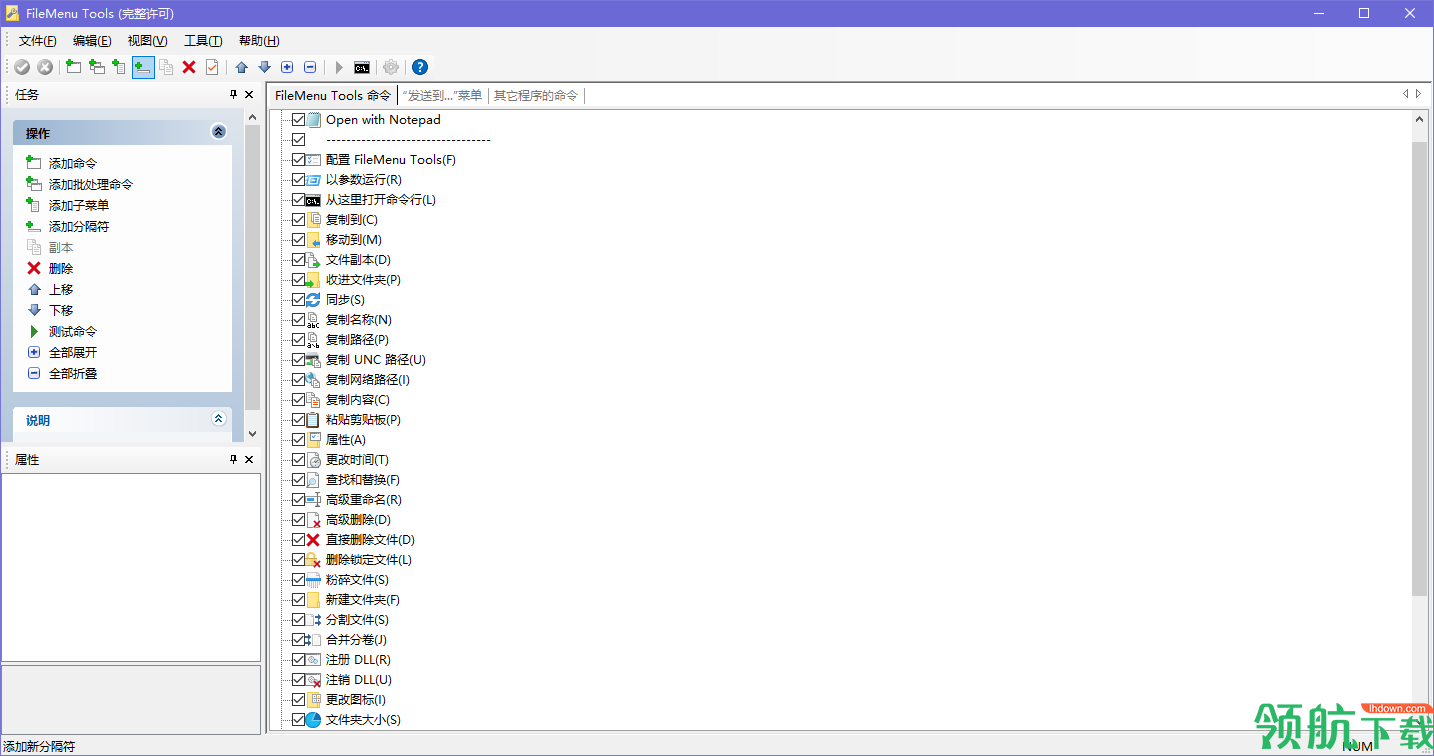Screen dimensions: 1434x756
Task: Open the 帮助(H) menu
Action: [x=259, y=41]
